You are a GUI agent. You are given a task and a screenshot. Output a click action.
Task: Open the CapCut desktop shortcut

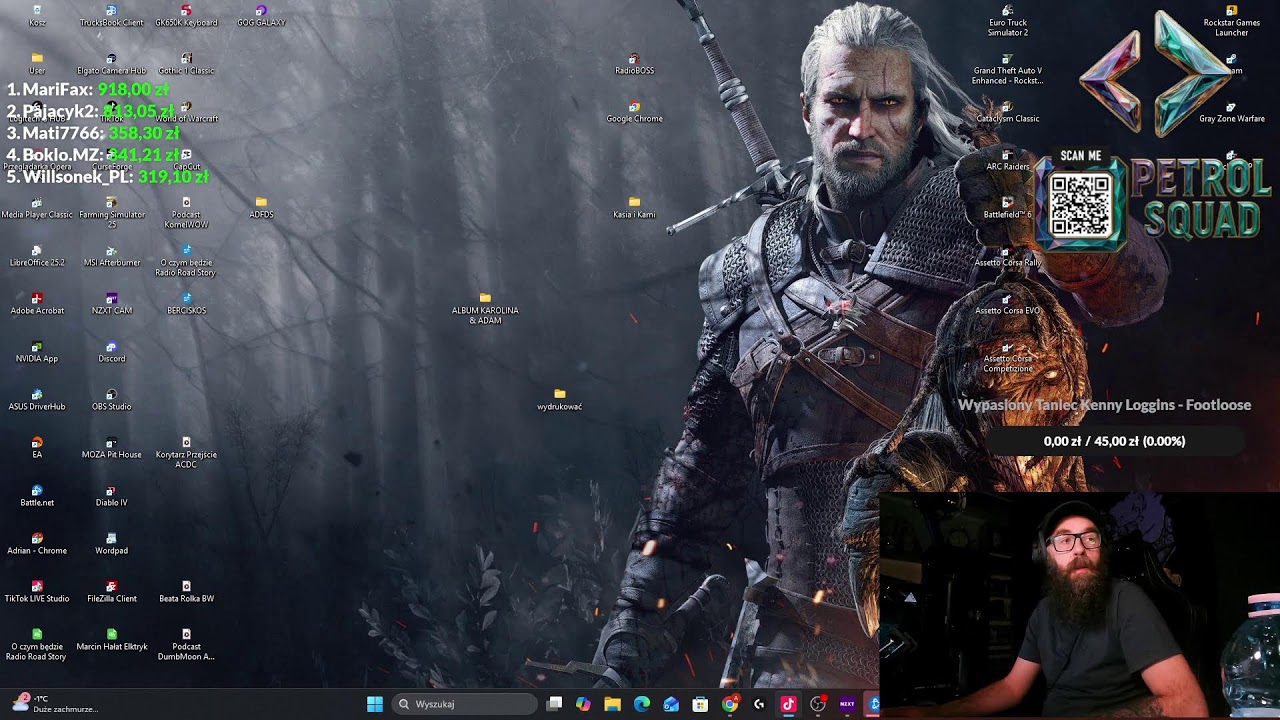186,159
